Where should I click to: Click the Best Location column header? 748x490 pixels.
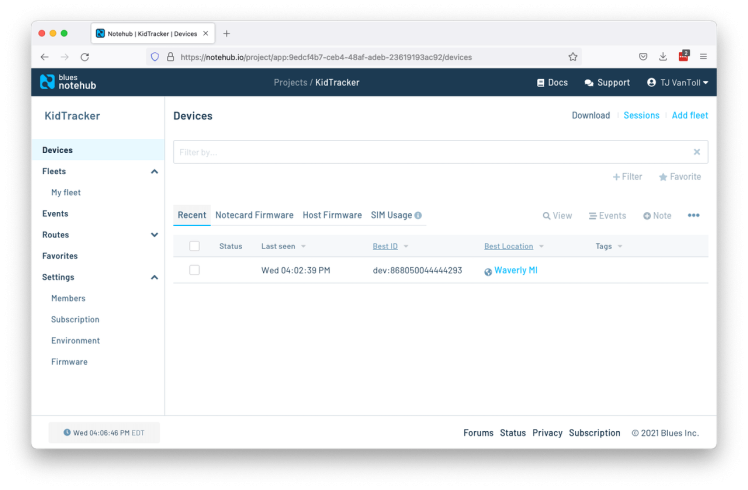tap(509, 246)
